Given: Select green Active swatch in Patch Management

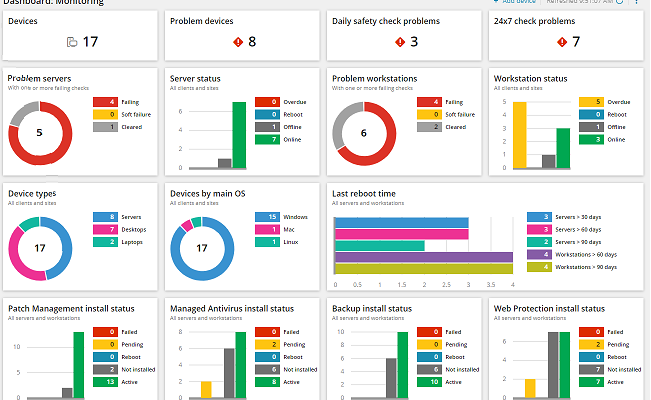Looking at the screenshot, I should pos(105,382).
